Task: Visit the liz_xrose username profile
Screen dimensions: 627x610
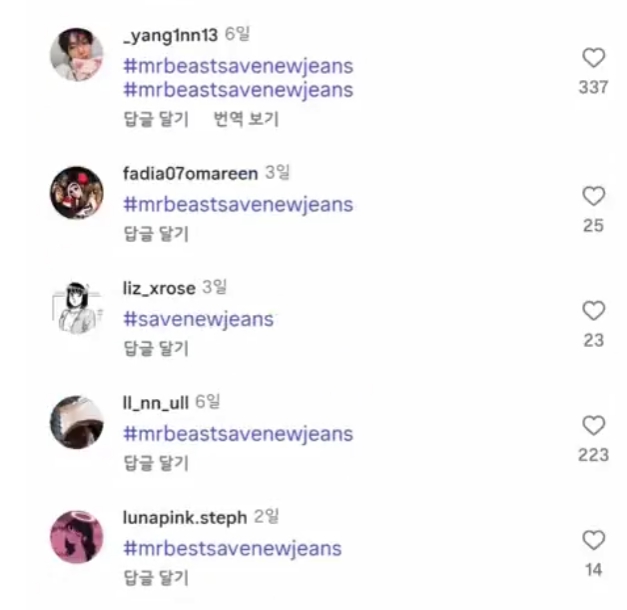Action: coord(159,289)
